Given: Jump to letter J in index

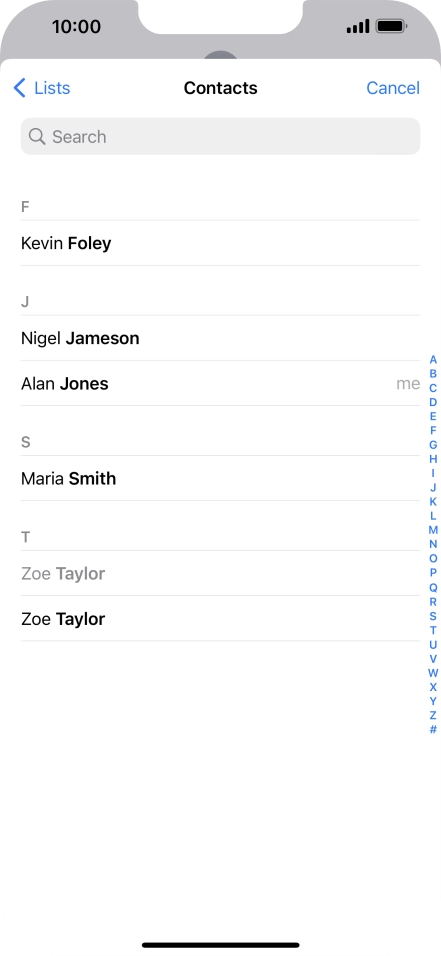Looking at the screenshot, I should coord(433,487).
